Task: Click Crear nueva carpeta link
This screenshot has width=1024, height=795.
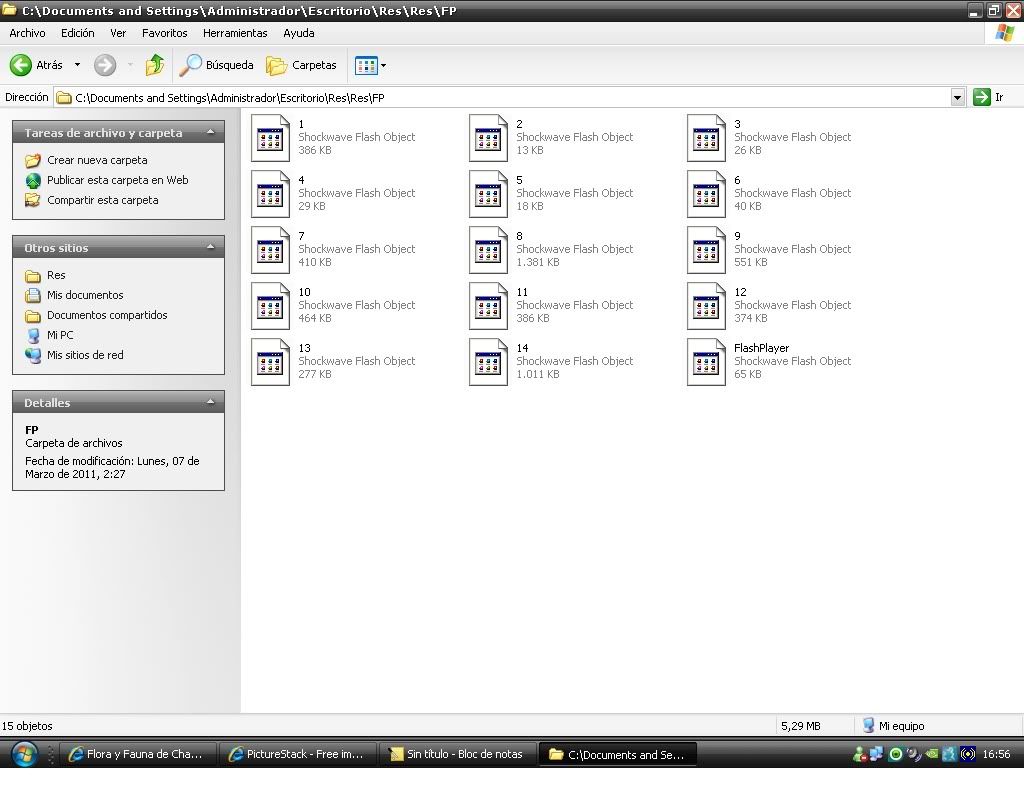Action: [x=97, y=160]
